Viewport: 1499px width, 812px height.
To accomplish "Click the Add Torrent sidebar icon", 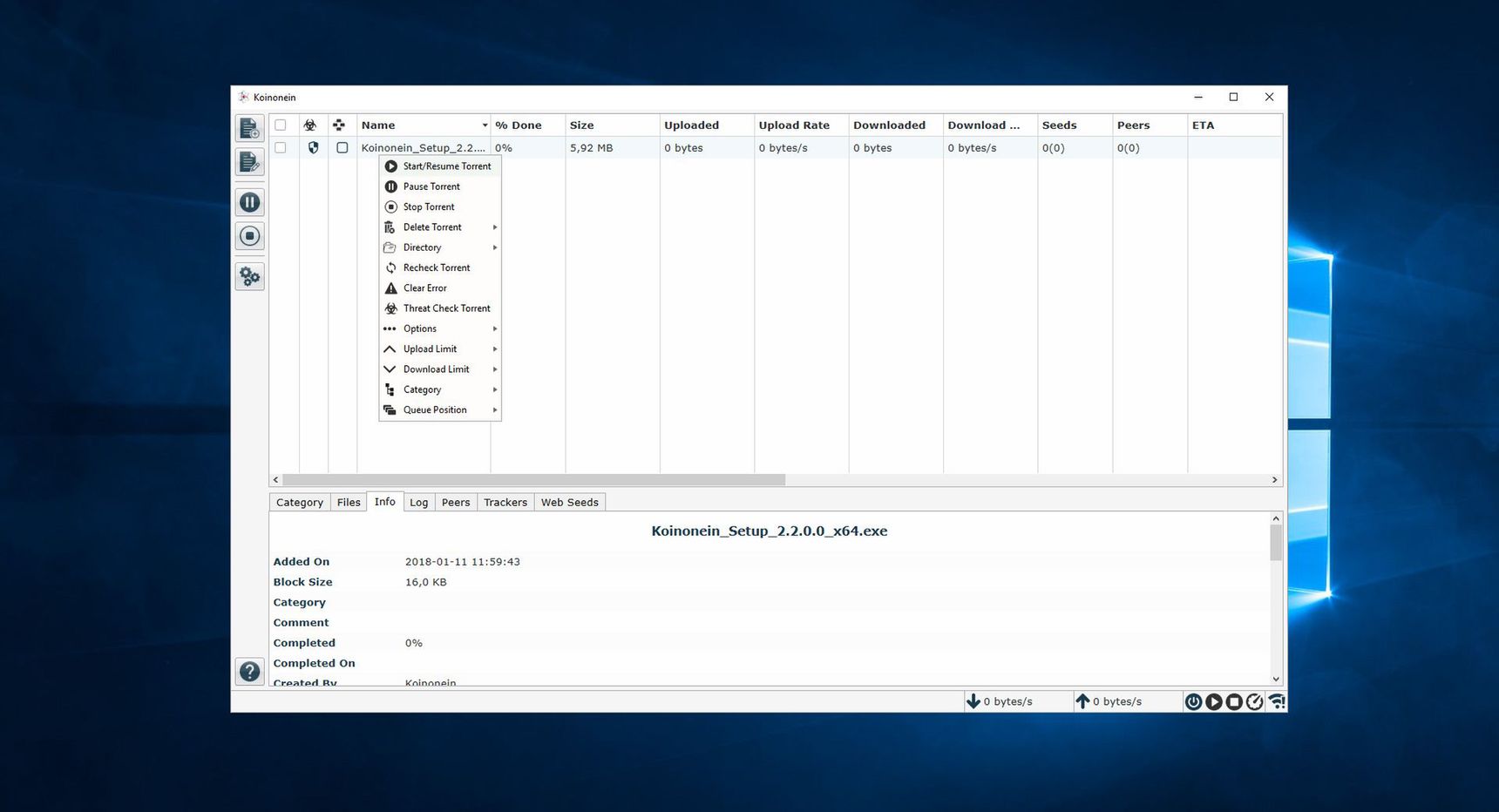I will (249, 128).
